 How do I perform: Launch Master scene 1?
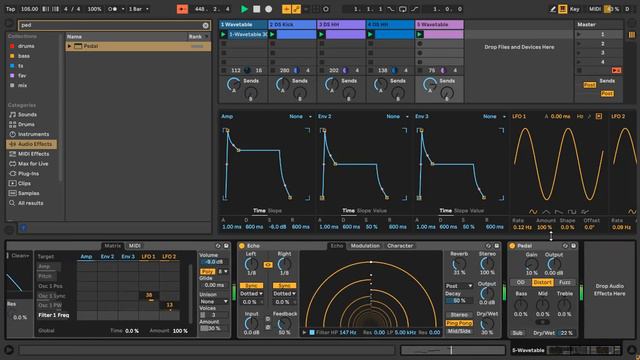579,35
